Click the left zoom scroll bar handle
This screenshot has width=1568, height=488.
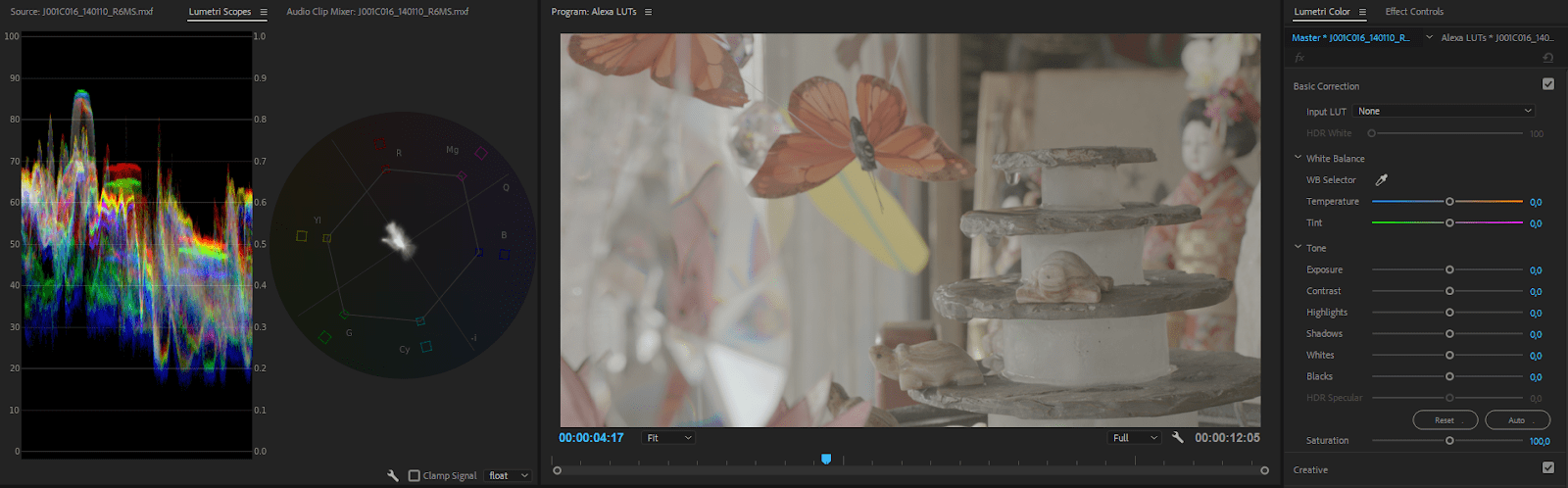point(558,470)
